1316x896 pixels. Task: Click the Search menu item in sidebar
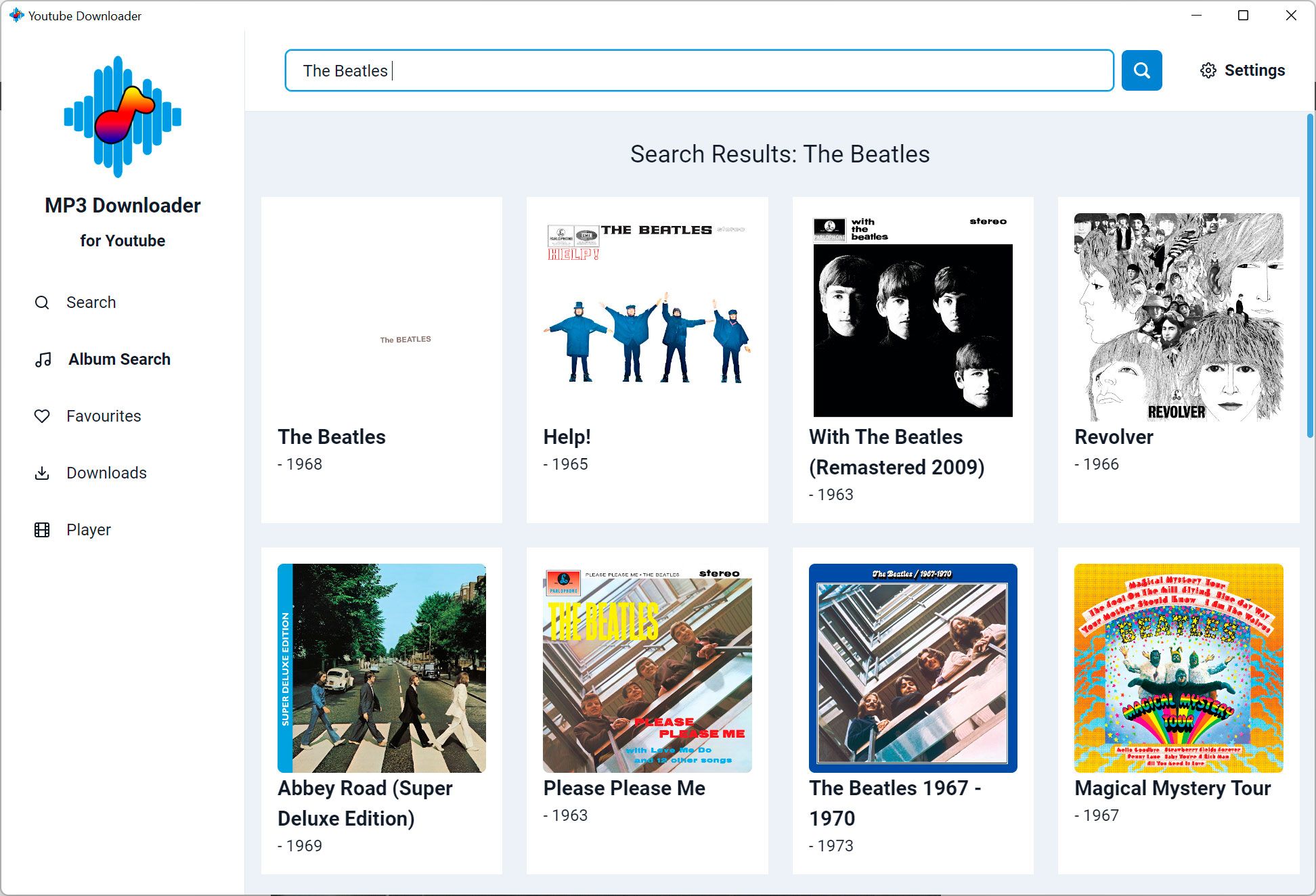coord(90,302)
